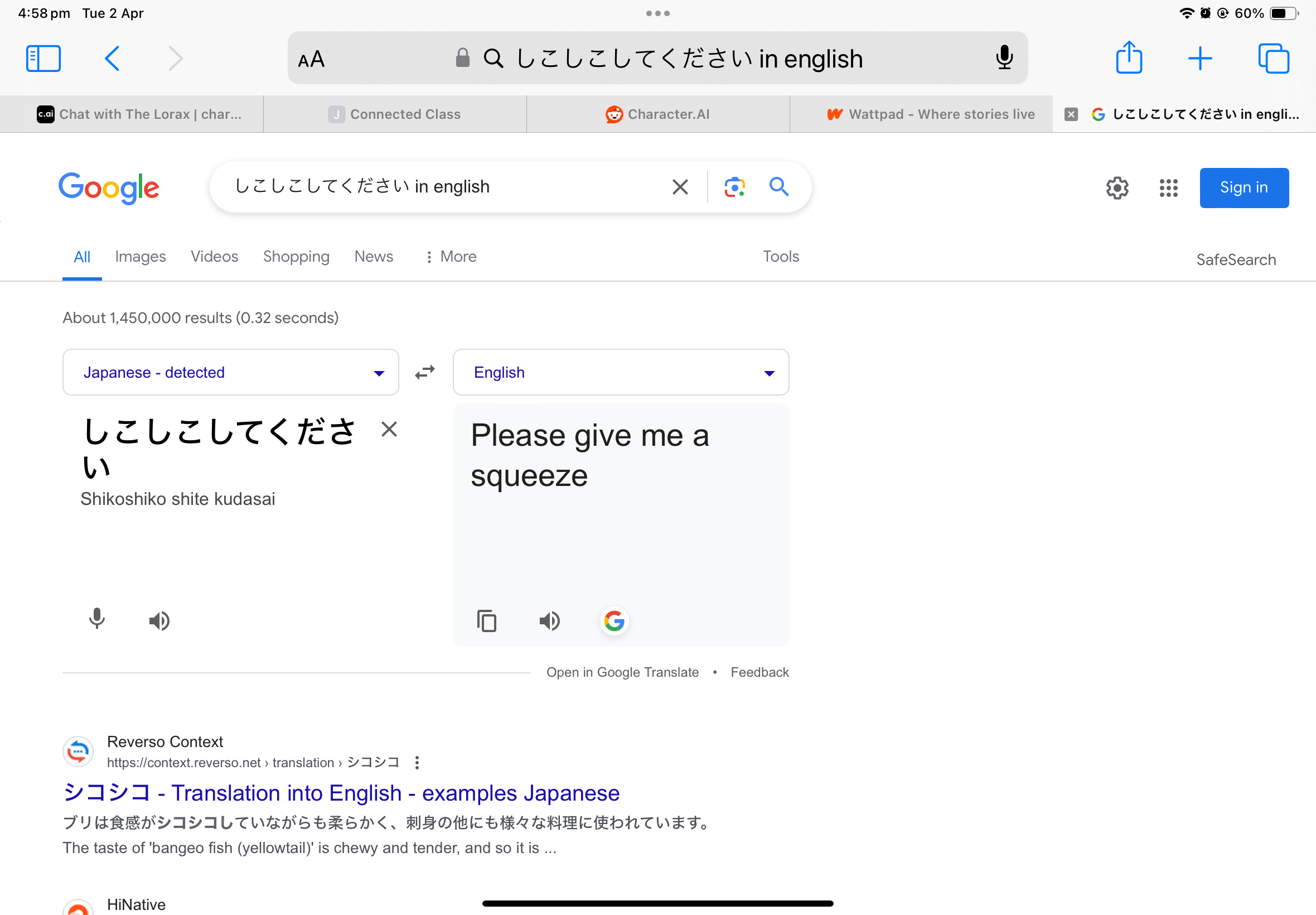Clear the search query text

click(x=680, y=186)
